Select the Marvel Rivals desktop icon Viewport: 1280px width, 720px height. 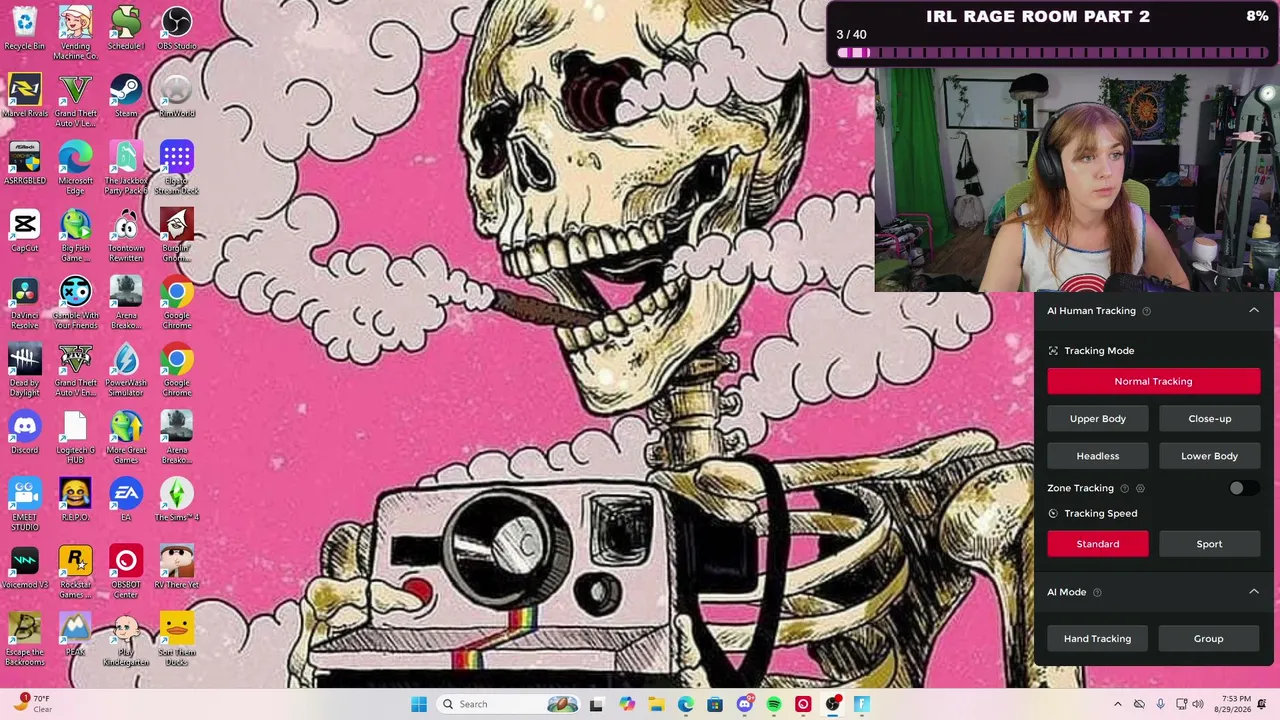(25, 95)
